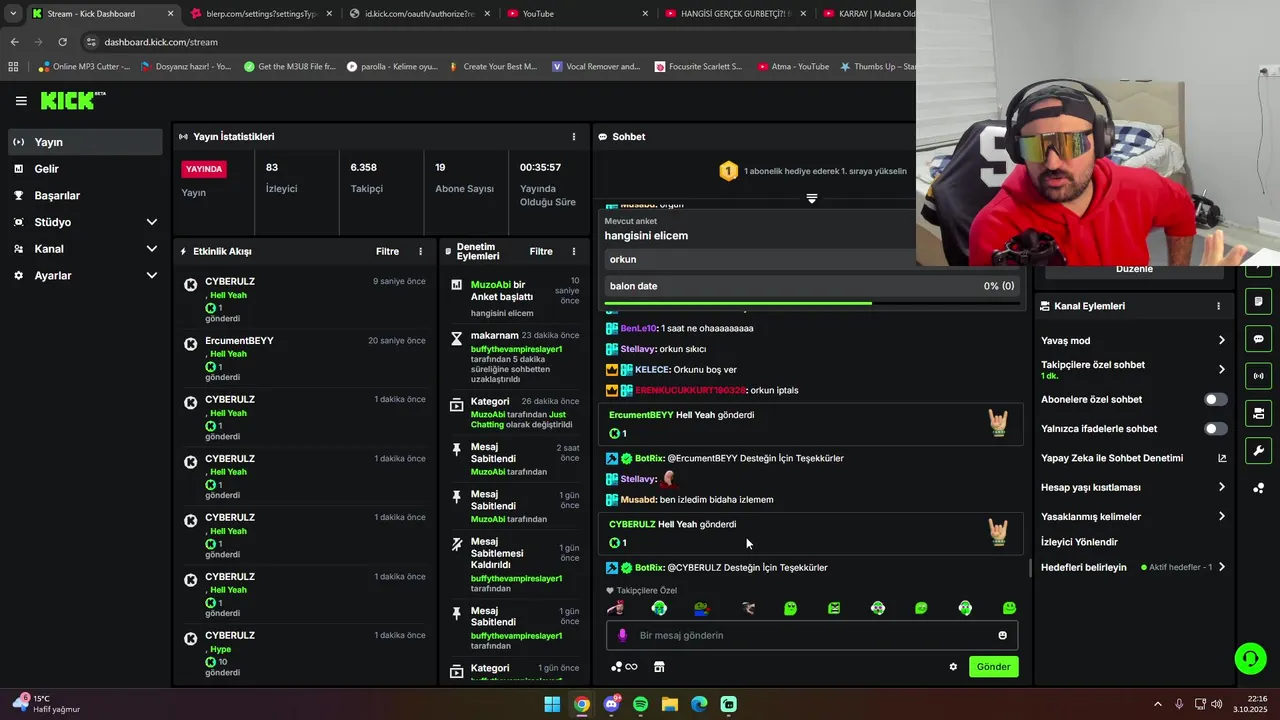Open File Explorer from the taskbar

tap(670, 704)
